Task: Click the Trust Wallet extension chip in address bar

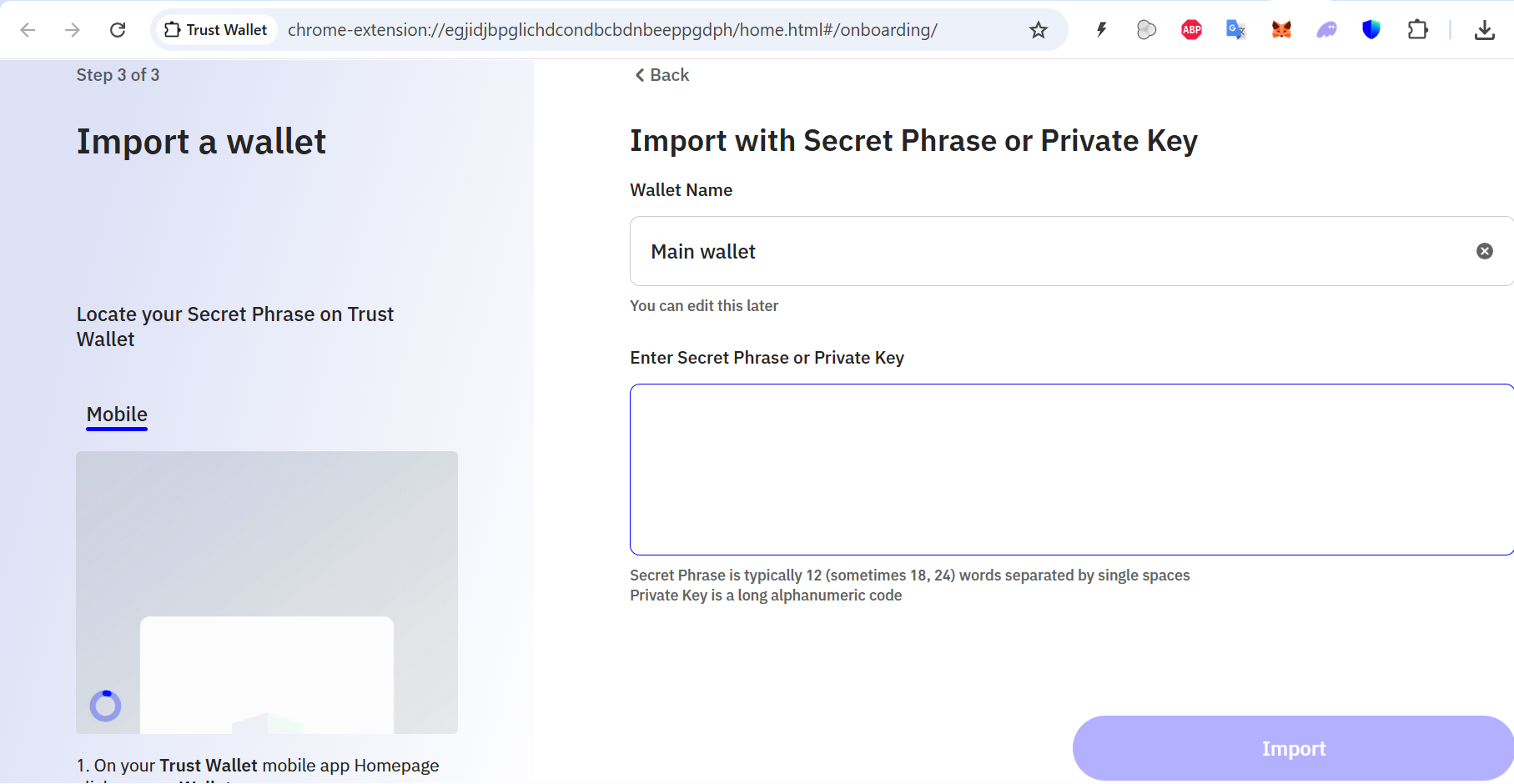Action: tap(216, 30)
